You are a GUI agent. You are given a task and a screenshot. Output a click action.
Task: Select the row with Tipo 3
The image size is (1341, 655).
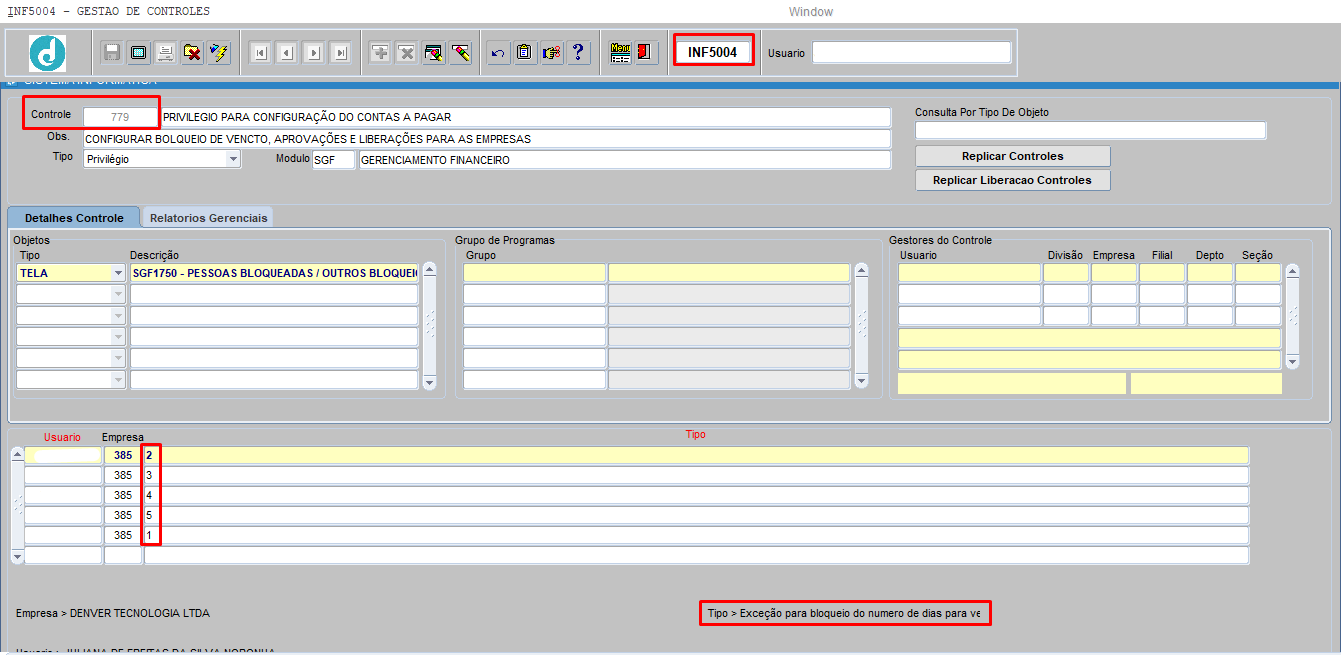(x=697, y=475)
